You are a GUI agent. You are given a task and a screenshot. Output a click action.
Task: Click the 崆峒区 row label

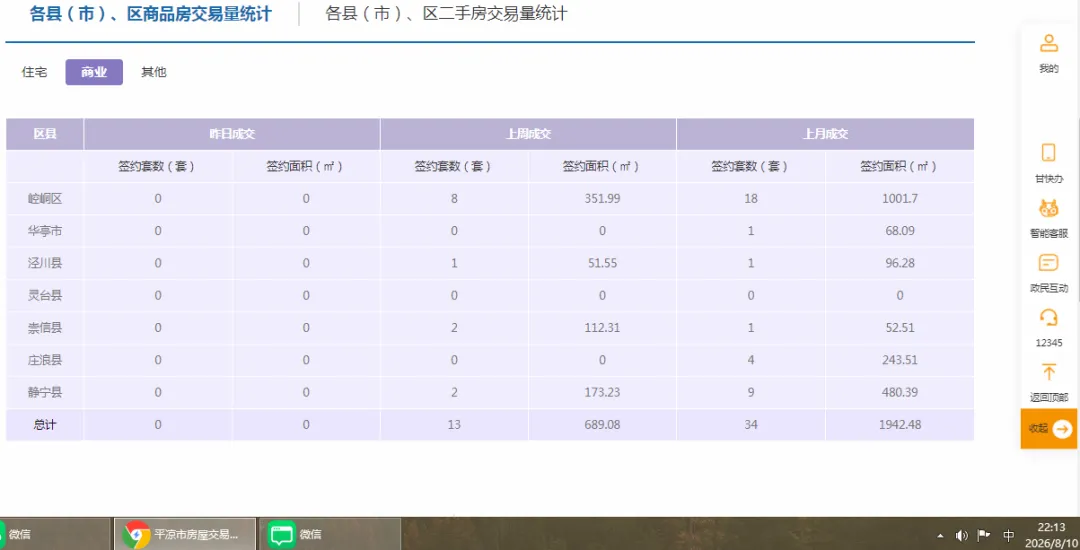[45, 199]
